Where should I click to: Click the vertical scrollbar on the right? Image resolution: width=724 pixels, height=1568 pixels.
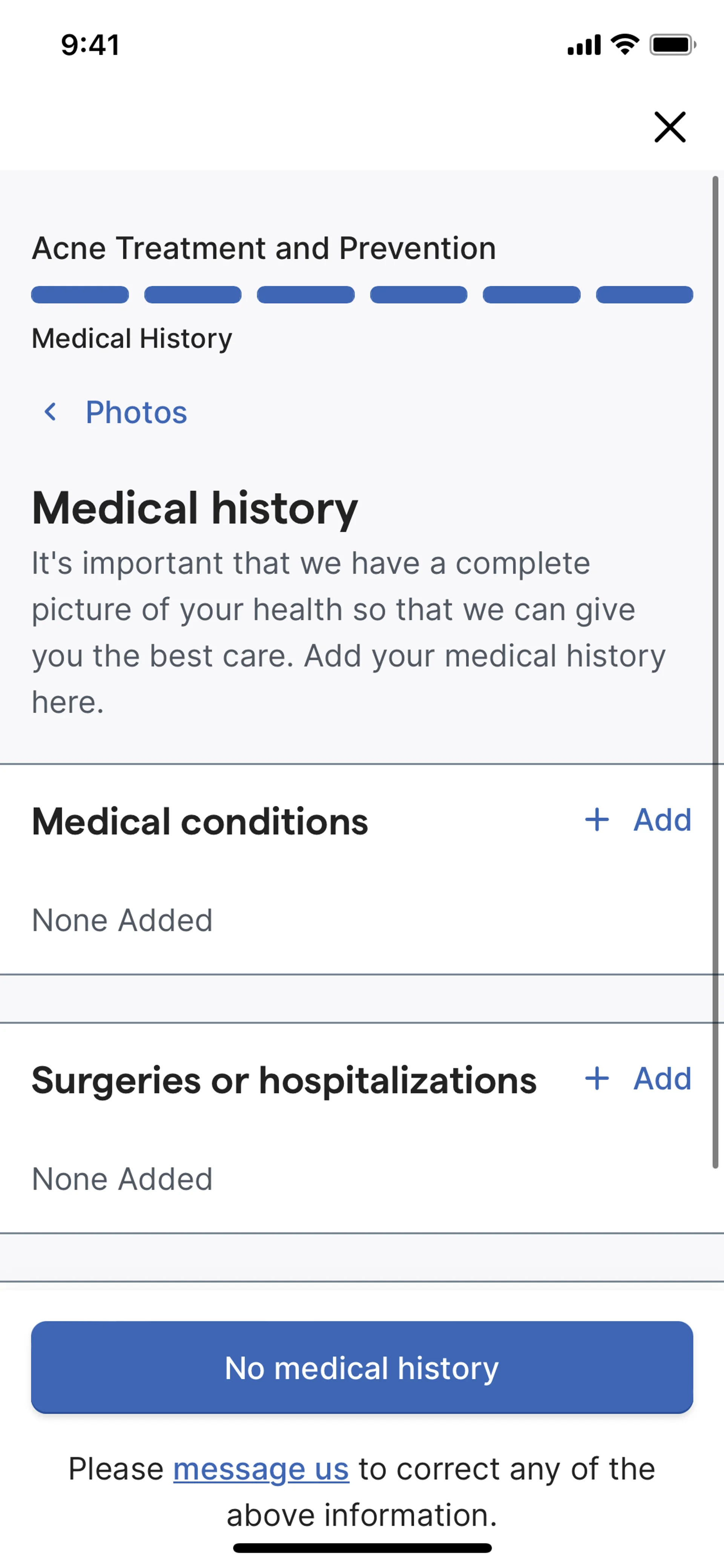click(715, 670)
